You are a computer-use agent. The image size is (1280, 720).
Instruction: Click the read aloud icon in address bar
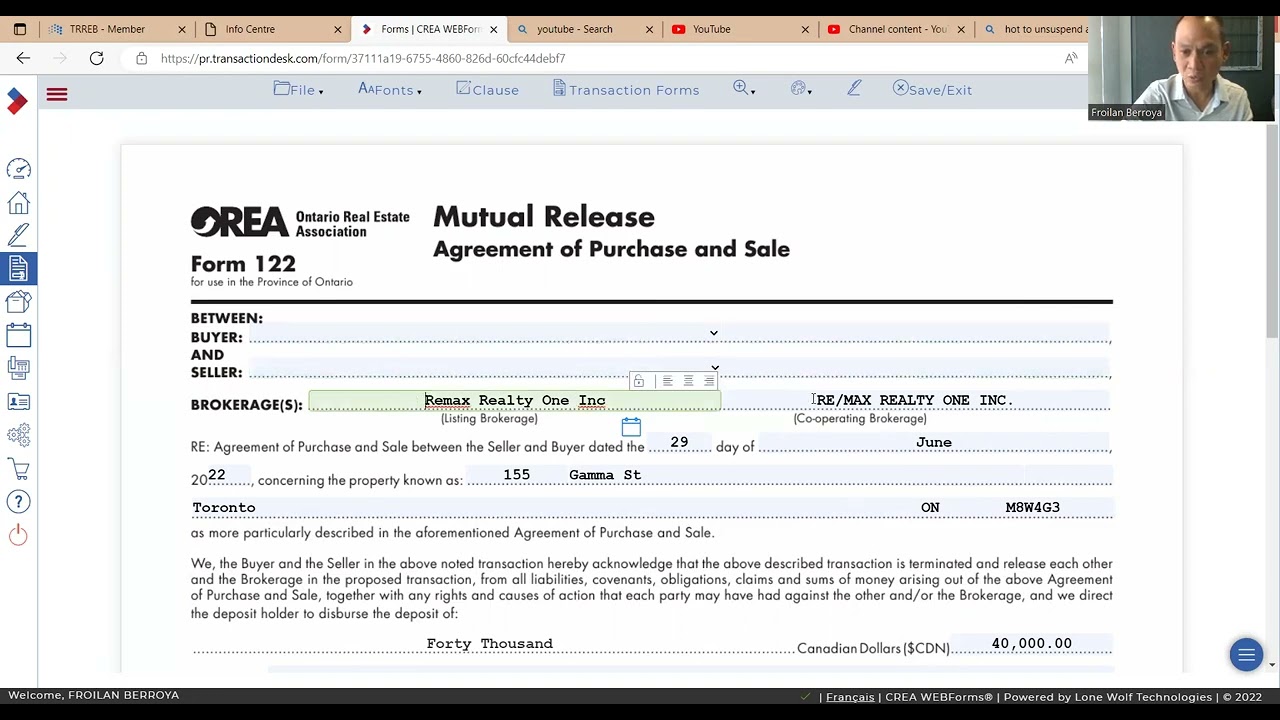pyautogui.click(x=1071, y=58)
